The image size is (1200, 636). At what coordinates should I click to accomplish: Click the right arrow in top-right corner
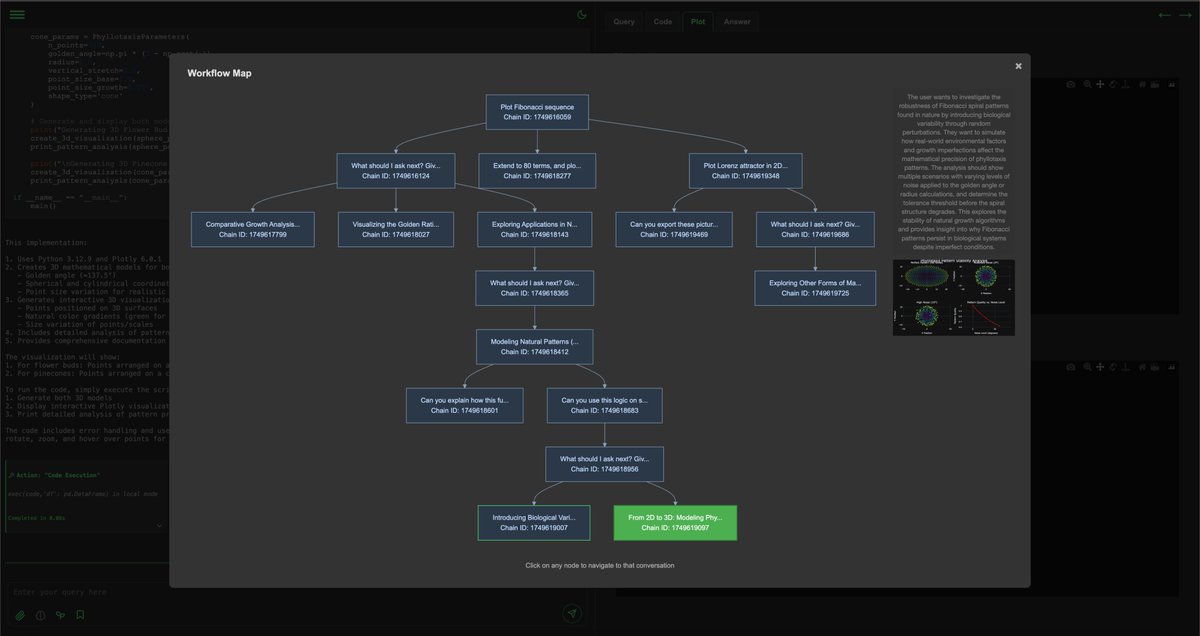(x=1183, y=15)
